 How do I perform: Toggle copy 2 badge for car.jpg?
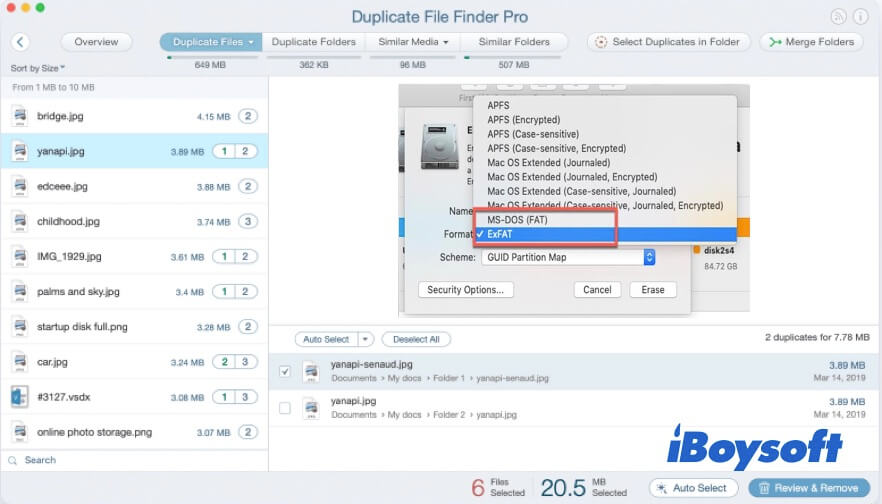(225, 361)
